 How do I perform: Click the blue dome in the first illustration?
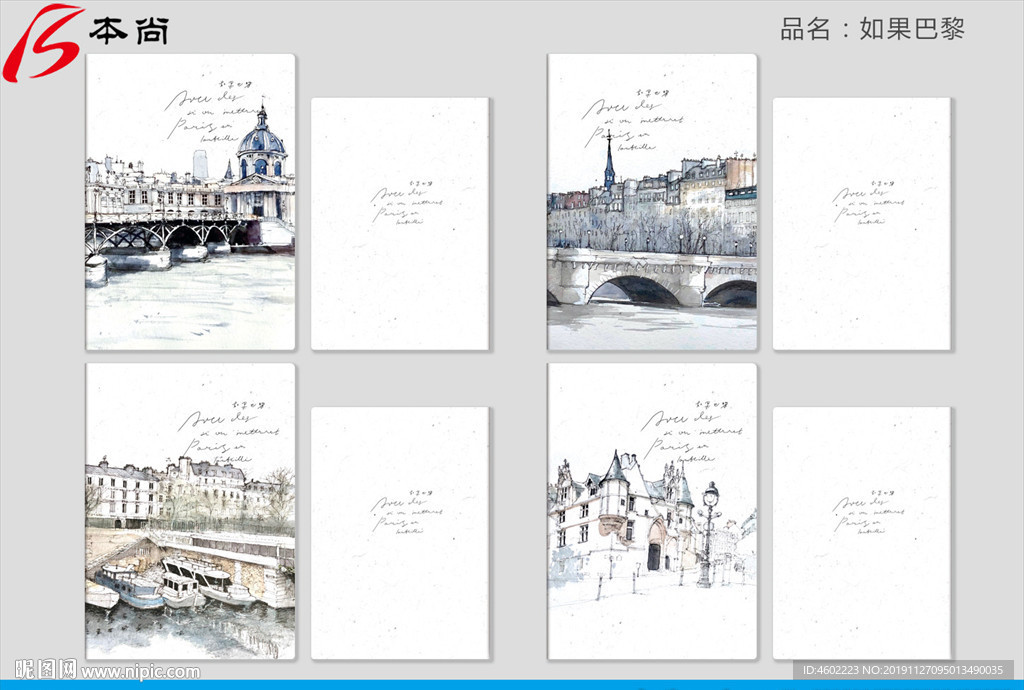(261, 142)
